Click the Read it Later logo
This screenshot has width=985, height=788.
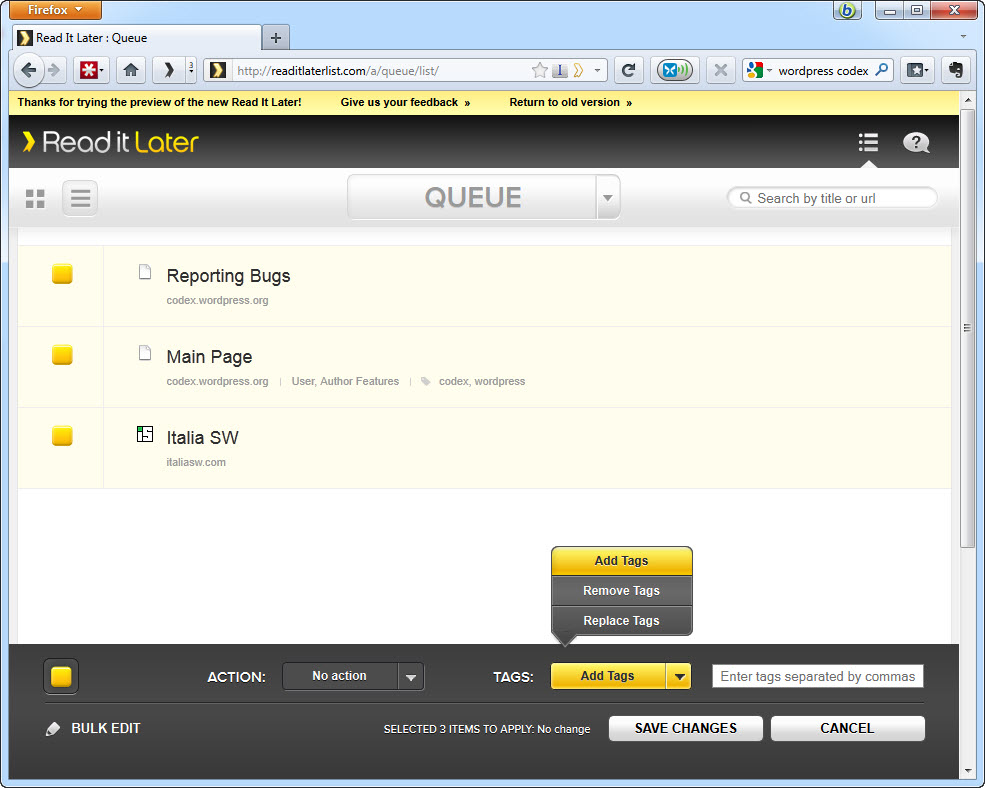111,142
